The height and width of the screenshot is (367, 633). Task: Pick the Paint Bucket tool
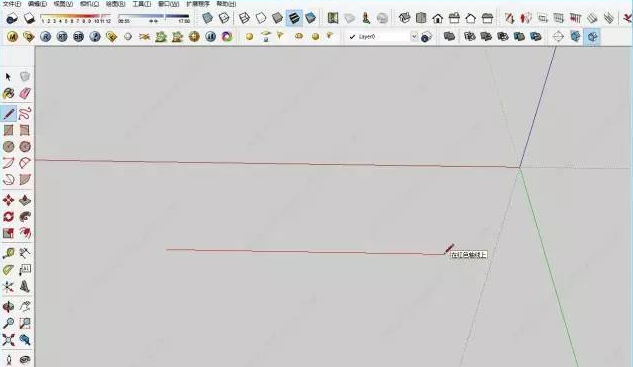coord(8,93)
